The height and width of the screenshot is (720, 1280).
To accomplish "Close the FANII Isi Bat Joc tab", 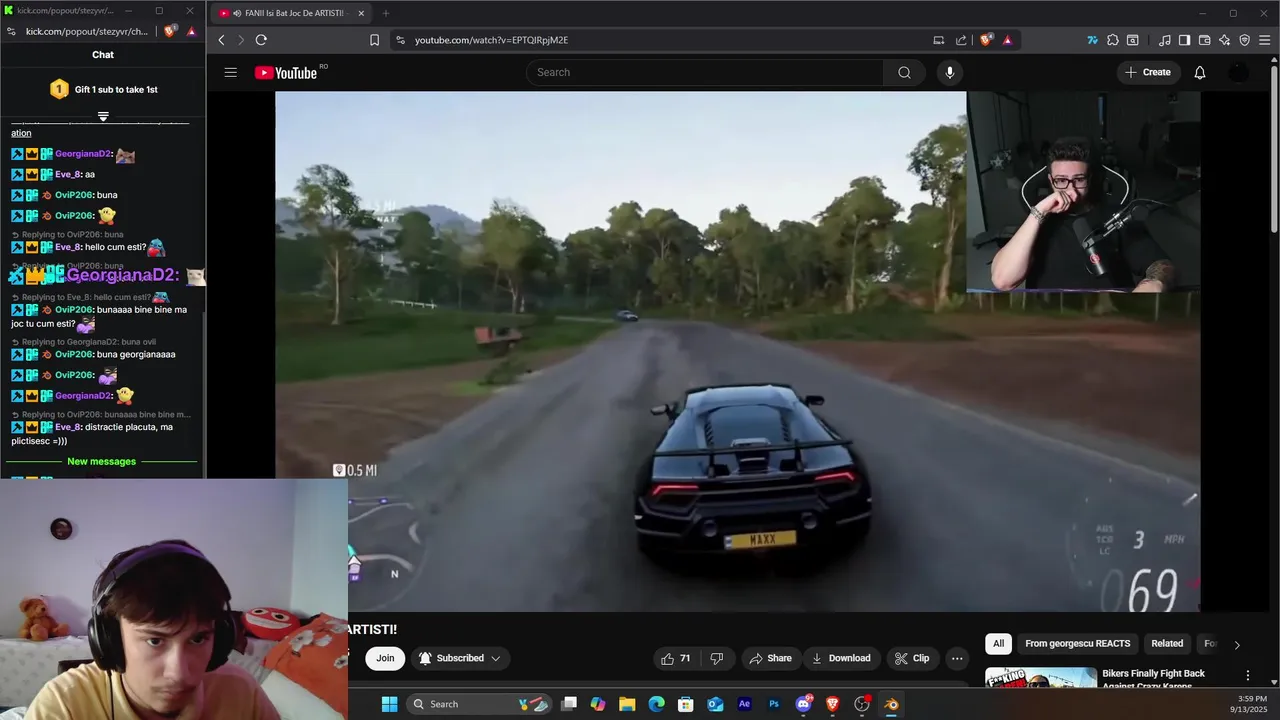I will pyautogui.click(x=361, y=13).
